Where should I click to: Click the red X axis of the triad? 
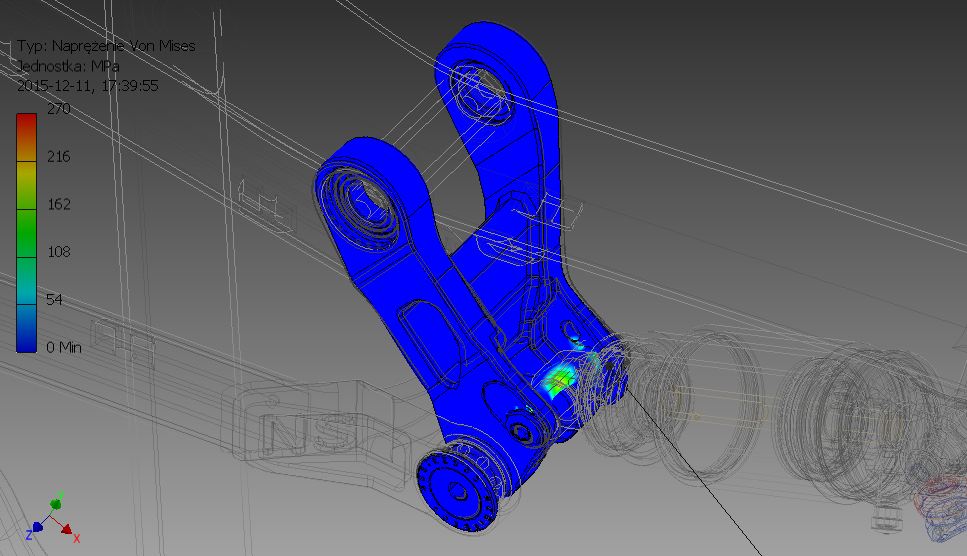(67, 531)
